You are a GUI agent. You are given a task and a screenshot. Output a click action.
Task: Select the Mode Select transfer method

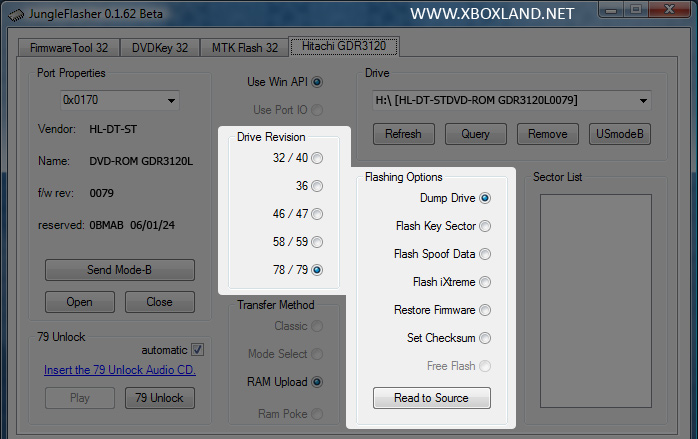click(317, 354)
